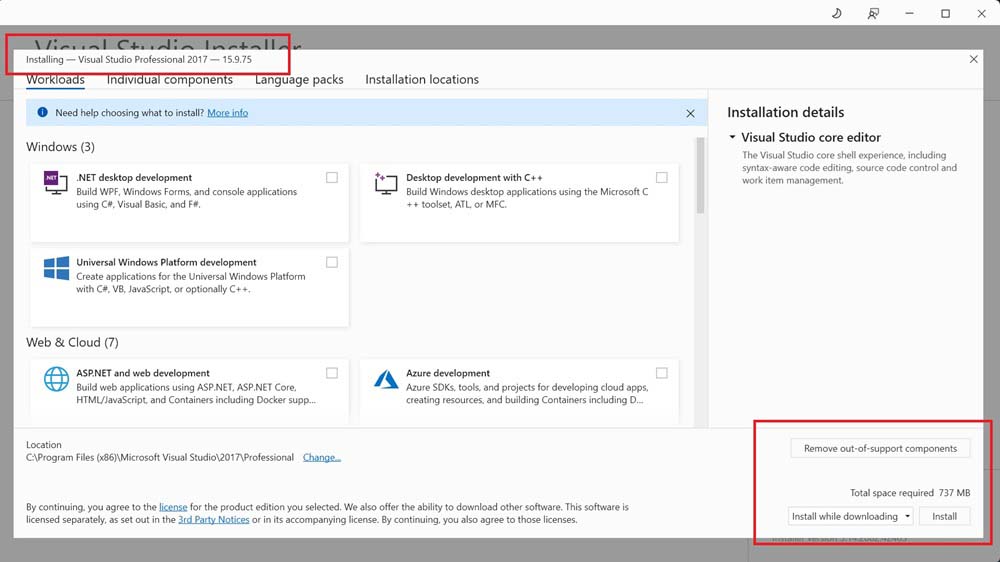Check the Desktop development with C++ checkbox
Image resolution: width=1000 pixels, height=562 pixels.
tap(662, 177)
